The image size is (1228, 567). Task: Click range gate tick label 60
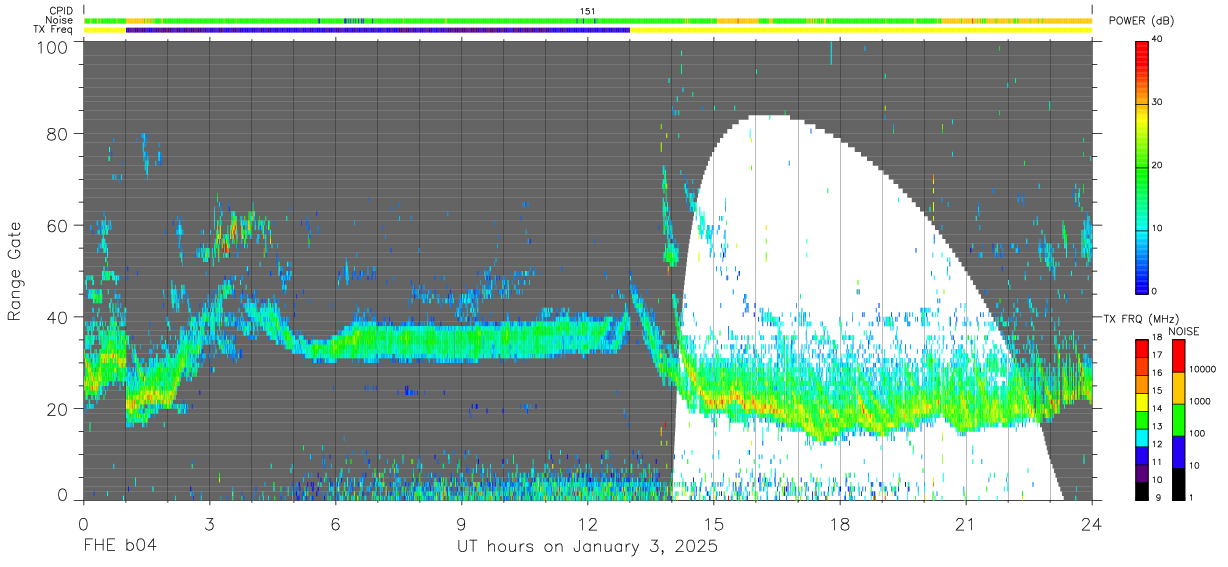(58, 226)
